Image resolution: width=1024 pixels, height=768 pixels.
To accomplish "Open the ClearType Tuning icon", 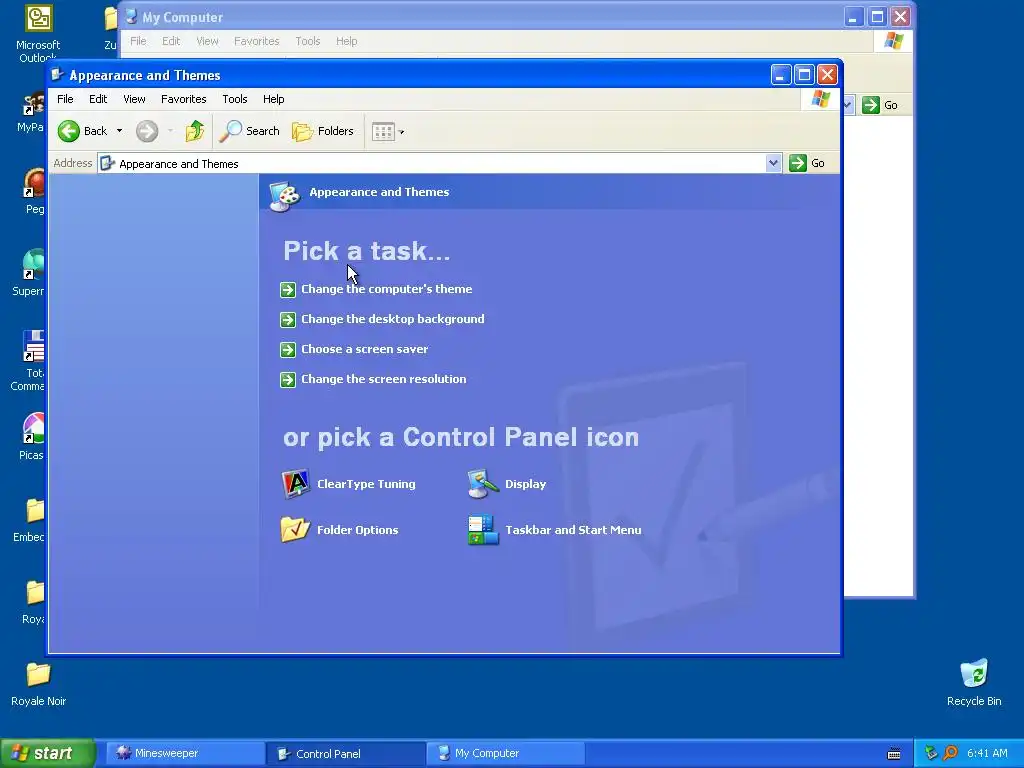I will click(295, 484).
